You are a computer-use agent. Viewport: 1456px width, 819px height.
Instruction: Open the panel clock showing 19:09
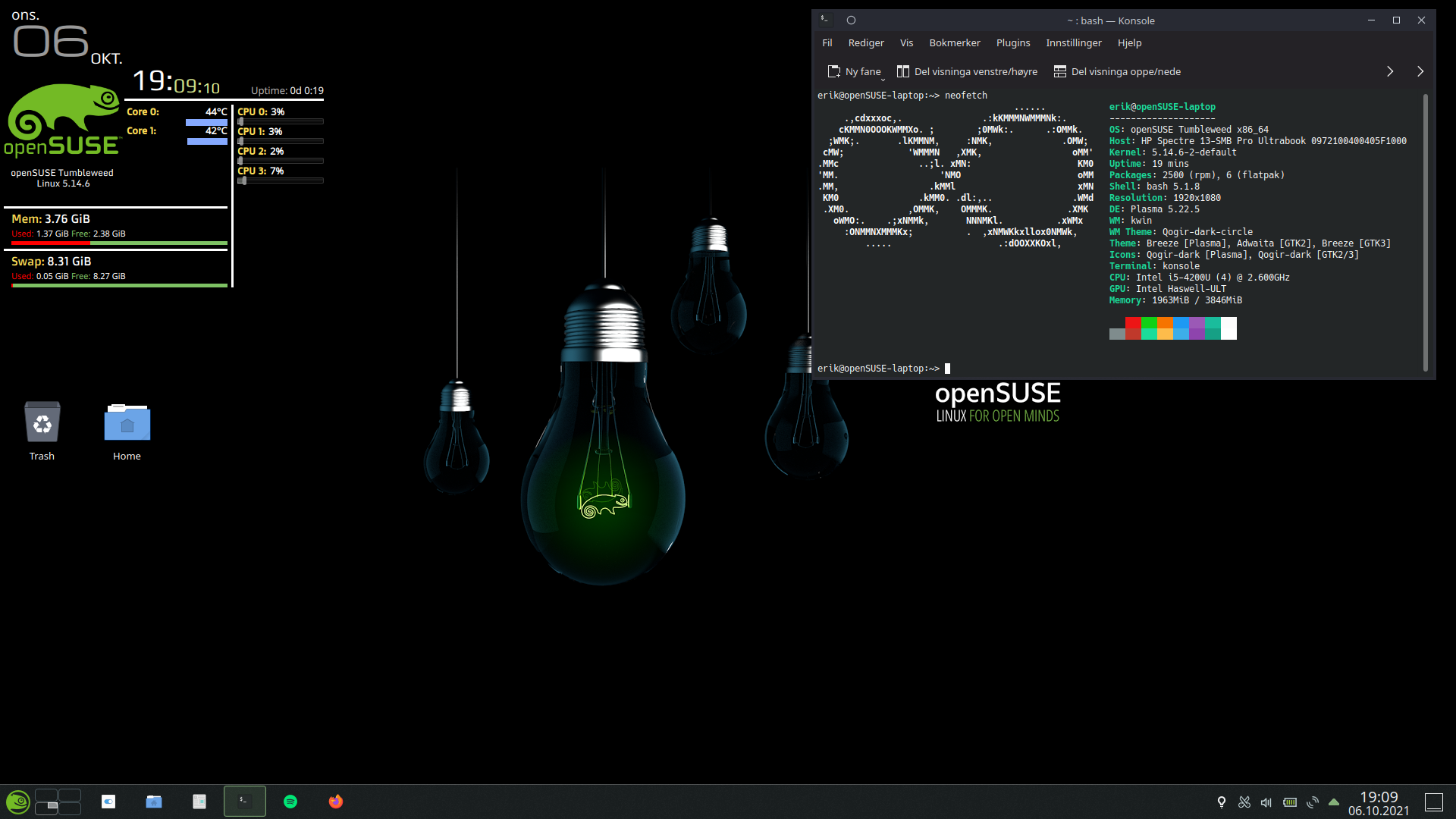[1379, 803]
